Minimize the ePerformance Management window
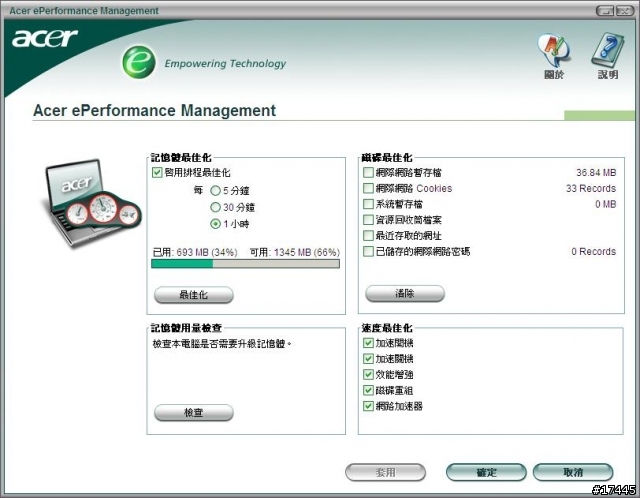Viewport: 640px width, 498px height. tap(605, 11)
